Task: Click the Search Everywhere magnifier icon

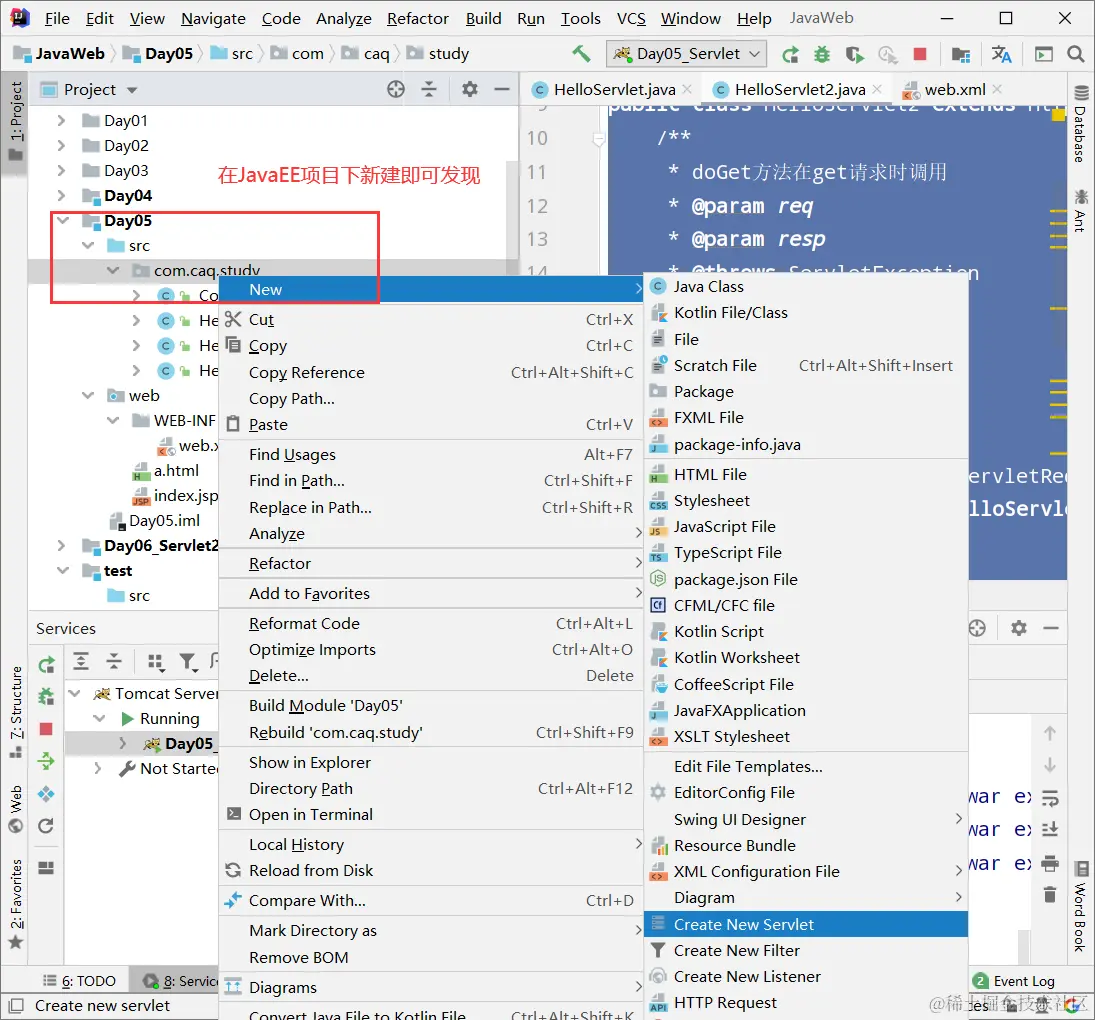Action: 1075,54
